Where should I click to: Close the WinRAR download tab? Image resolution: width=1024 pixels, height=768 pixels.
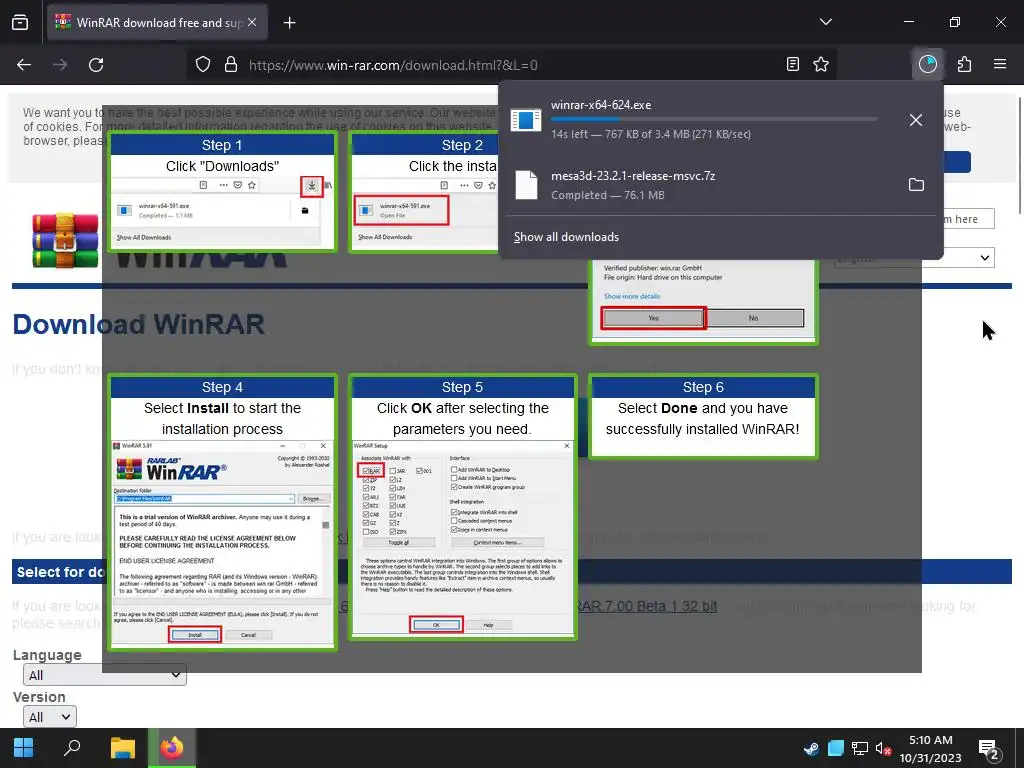[252, 22]
